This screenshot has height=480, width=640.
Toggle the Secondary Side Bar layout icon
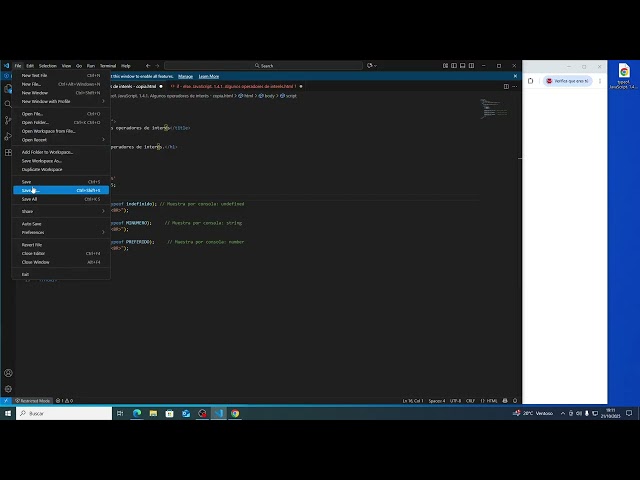tap(471, 65)
